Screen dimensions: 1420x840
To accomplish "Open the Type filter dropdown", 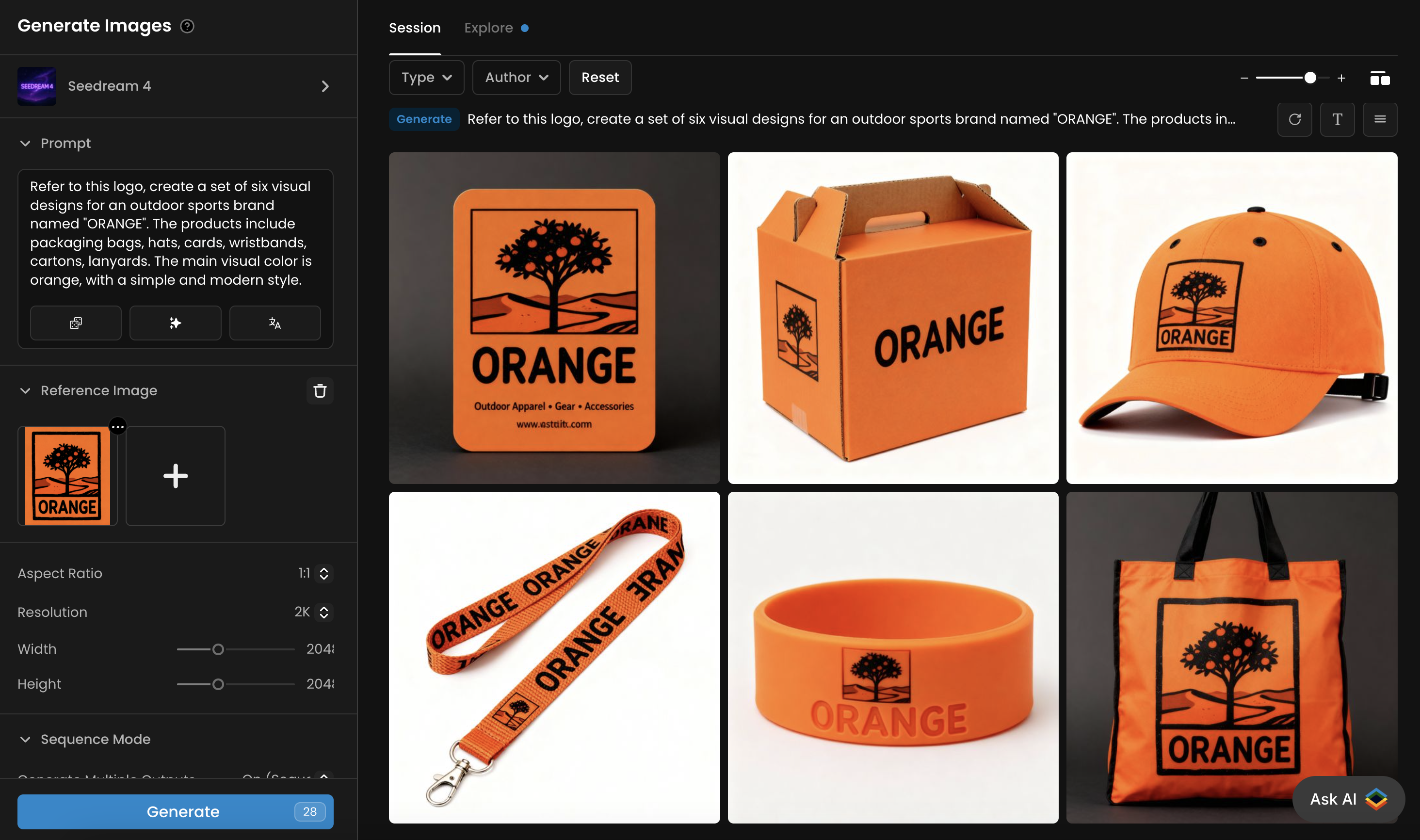I will coord(426,78).
